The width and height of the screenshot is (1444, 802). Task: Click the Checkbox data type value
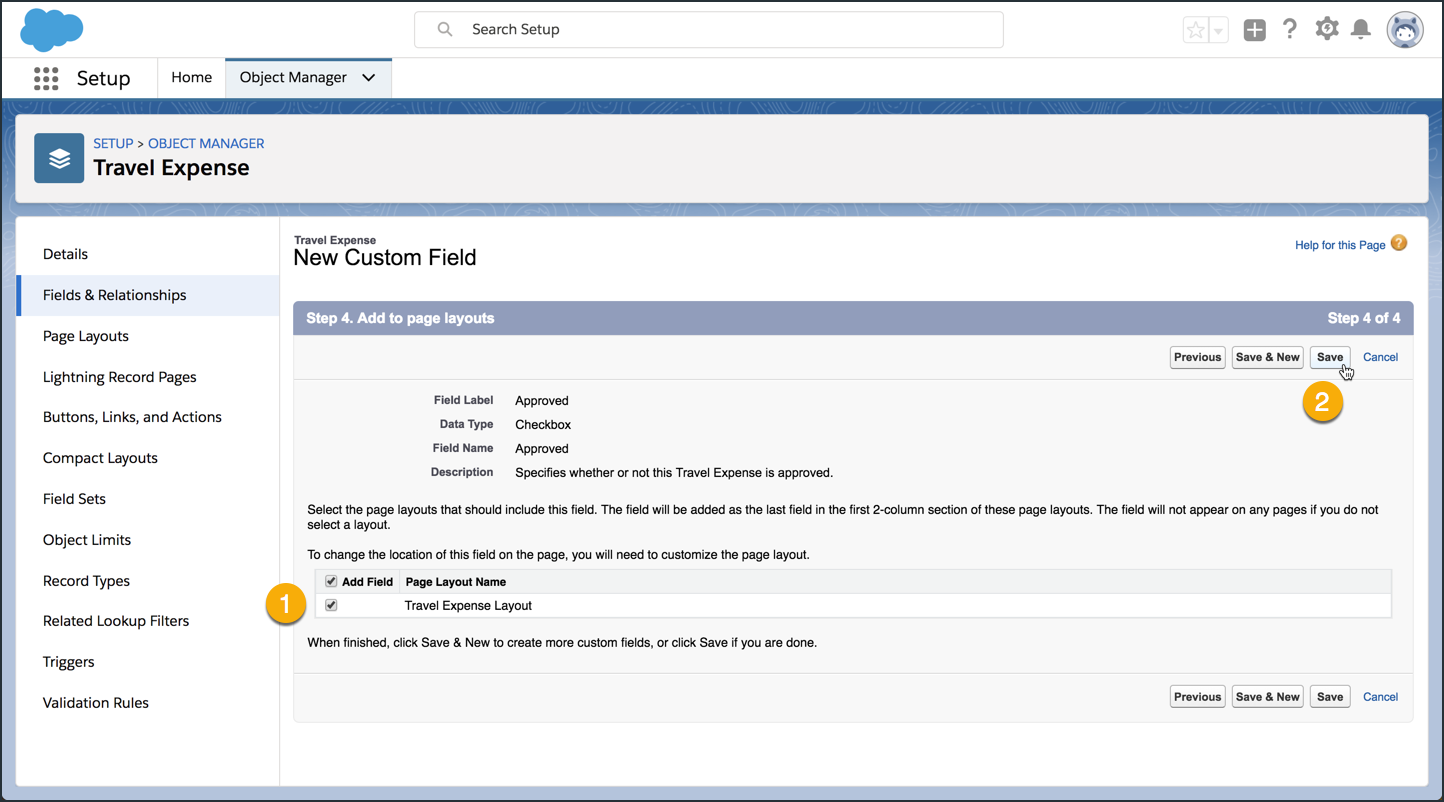tap(543, 425)
